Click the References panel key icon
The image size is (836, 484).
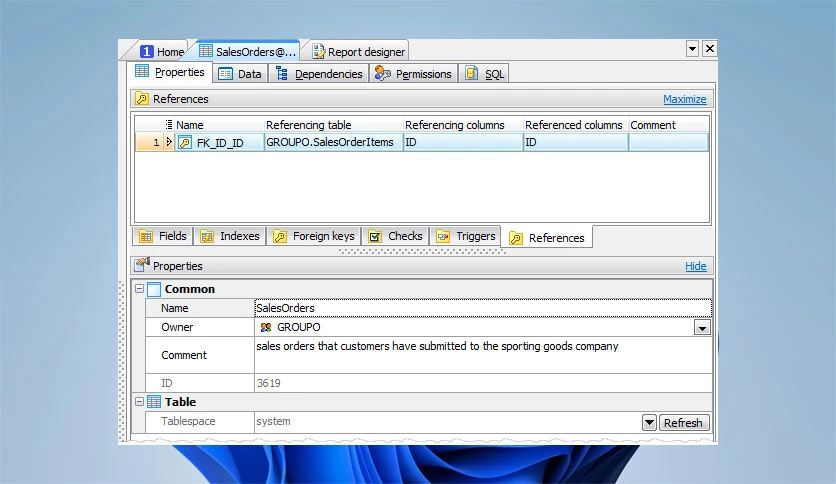142,99
